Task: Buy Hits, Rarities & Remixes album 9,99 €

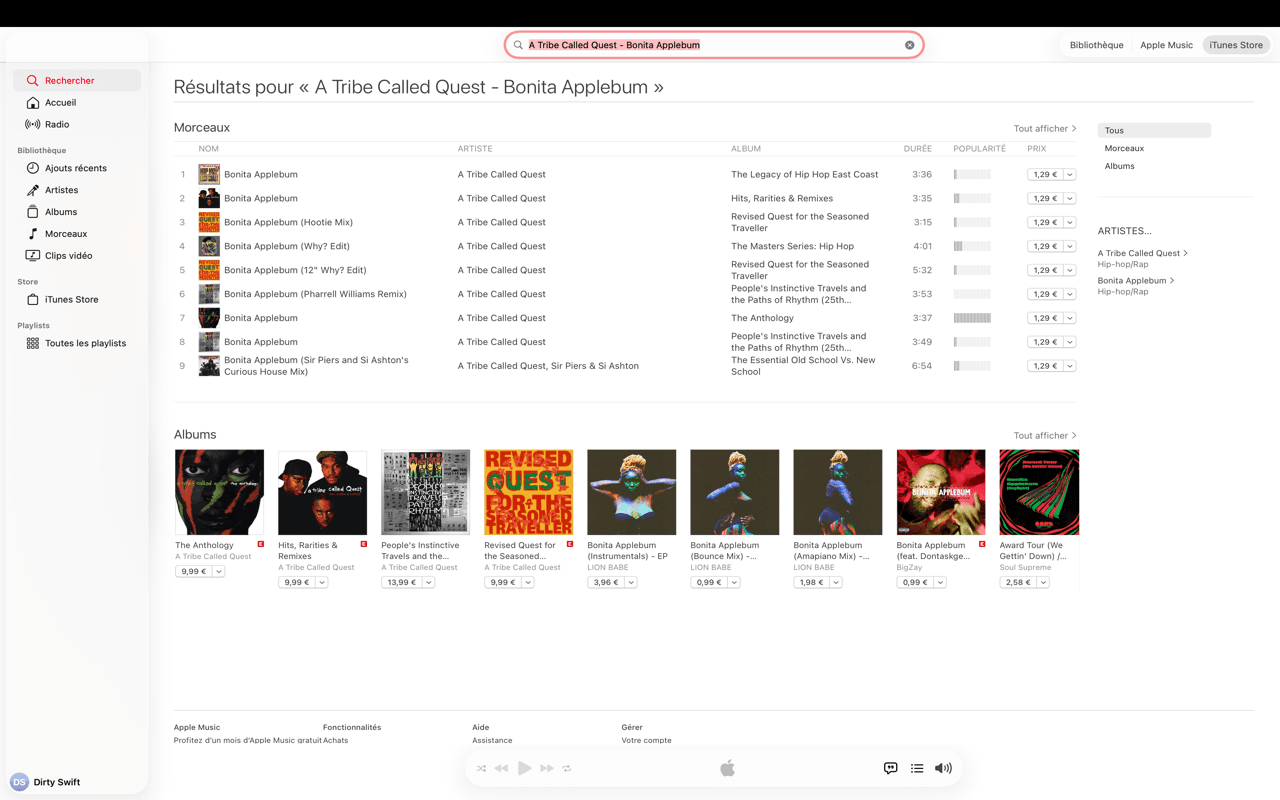Action: click(296, 582)
